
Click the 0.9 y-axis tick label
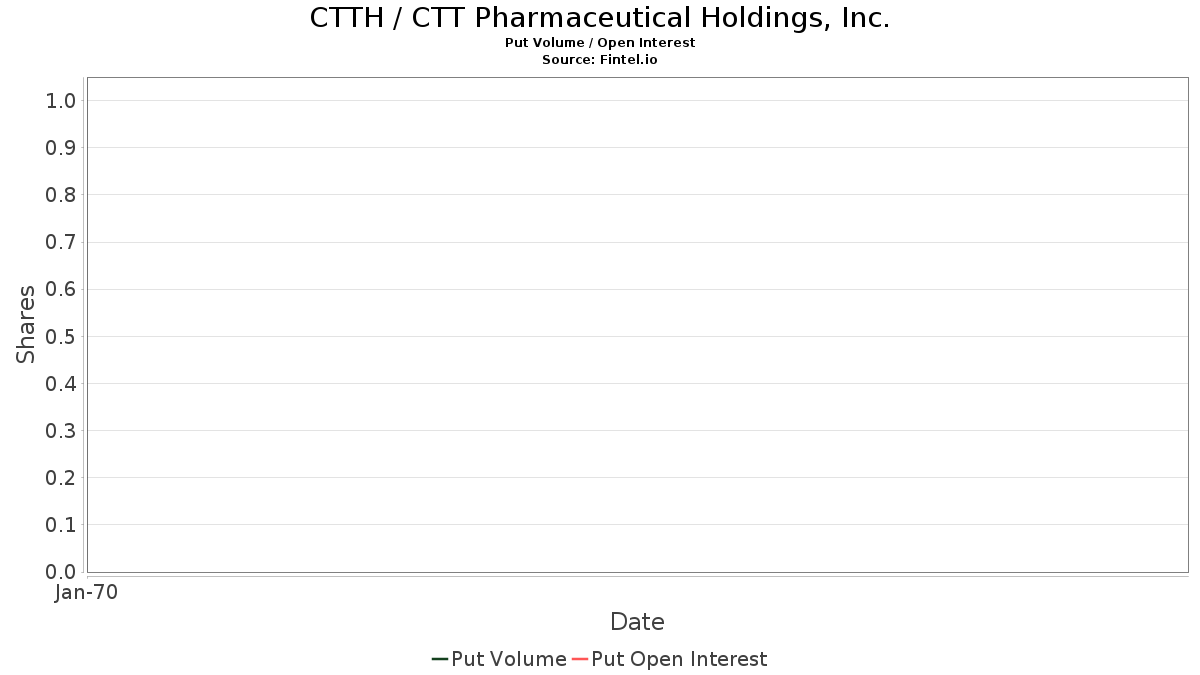pyautogui.click(x=61, y=148)
